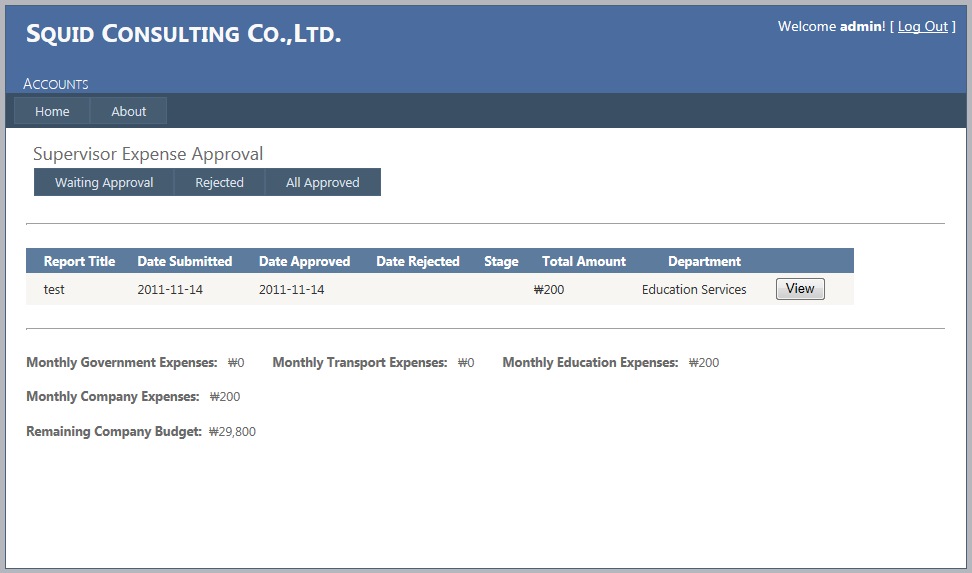Select the Date Rejected column header
Screen dimensions: 972x573
[x=418, y=261]
